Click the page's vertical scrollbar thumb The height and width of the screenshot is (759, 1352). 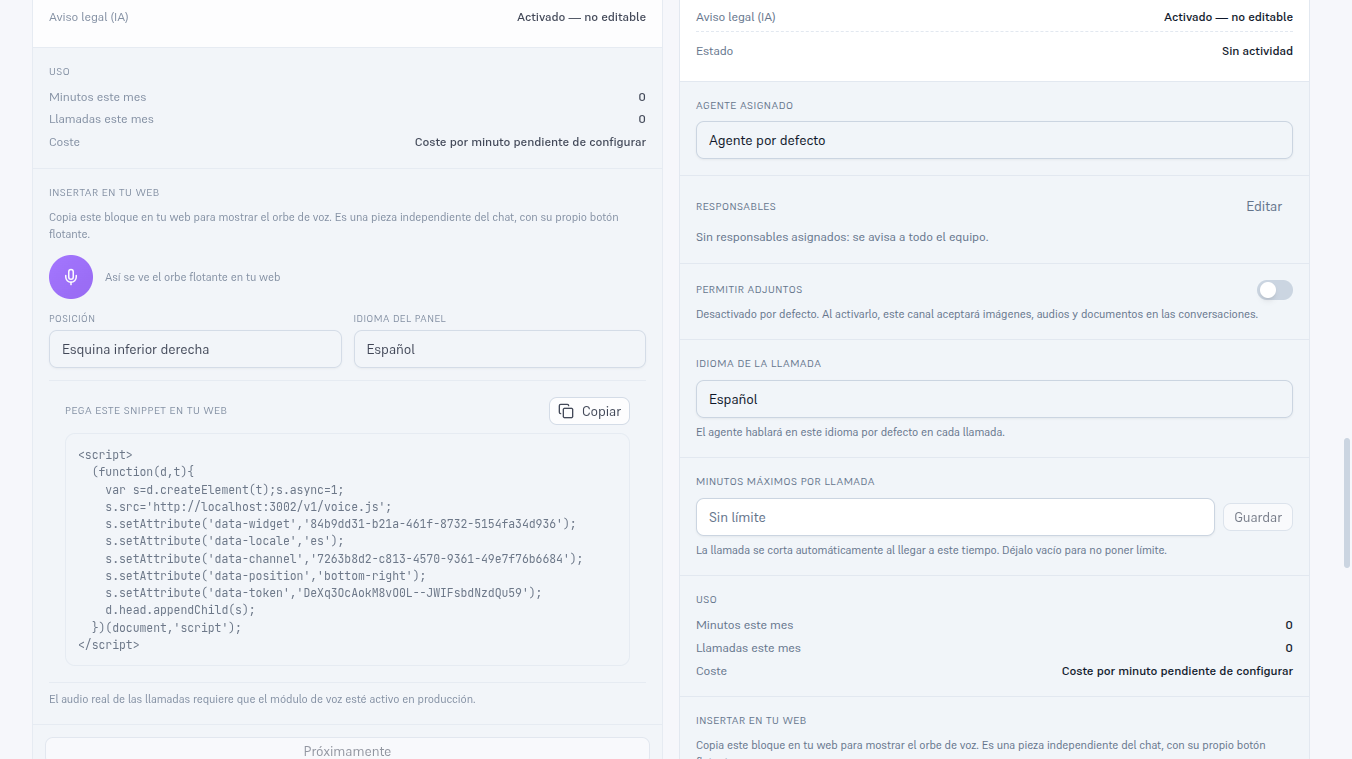coord(1346,503)
